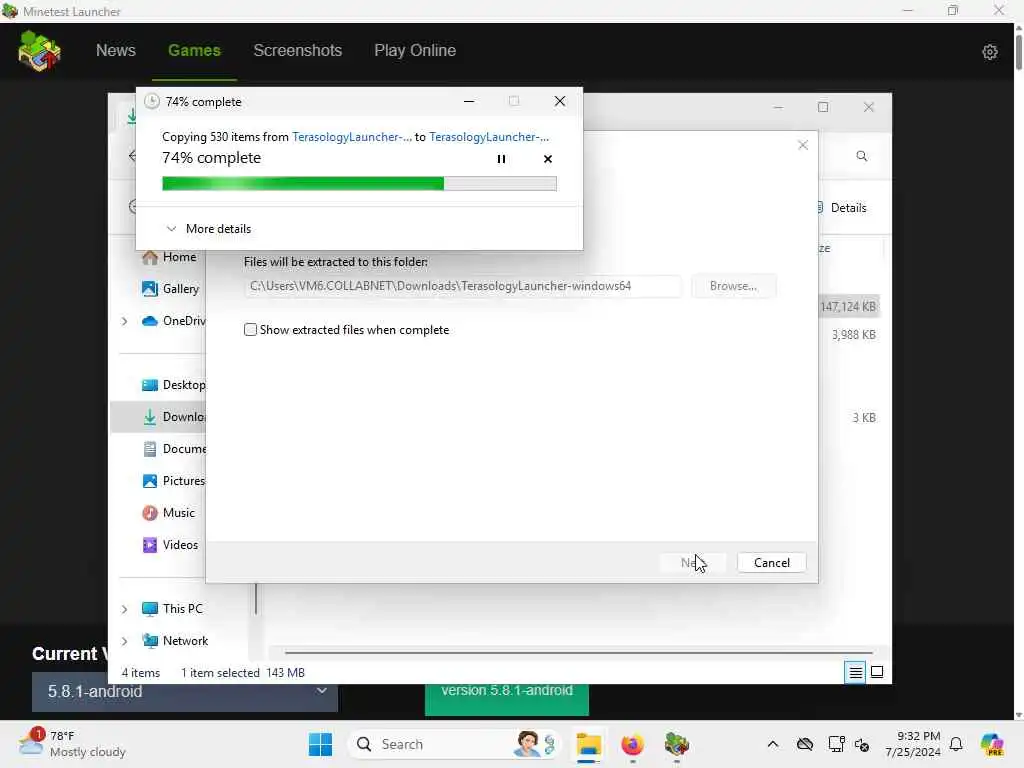Toggle Show extracted files when complete

250,330
